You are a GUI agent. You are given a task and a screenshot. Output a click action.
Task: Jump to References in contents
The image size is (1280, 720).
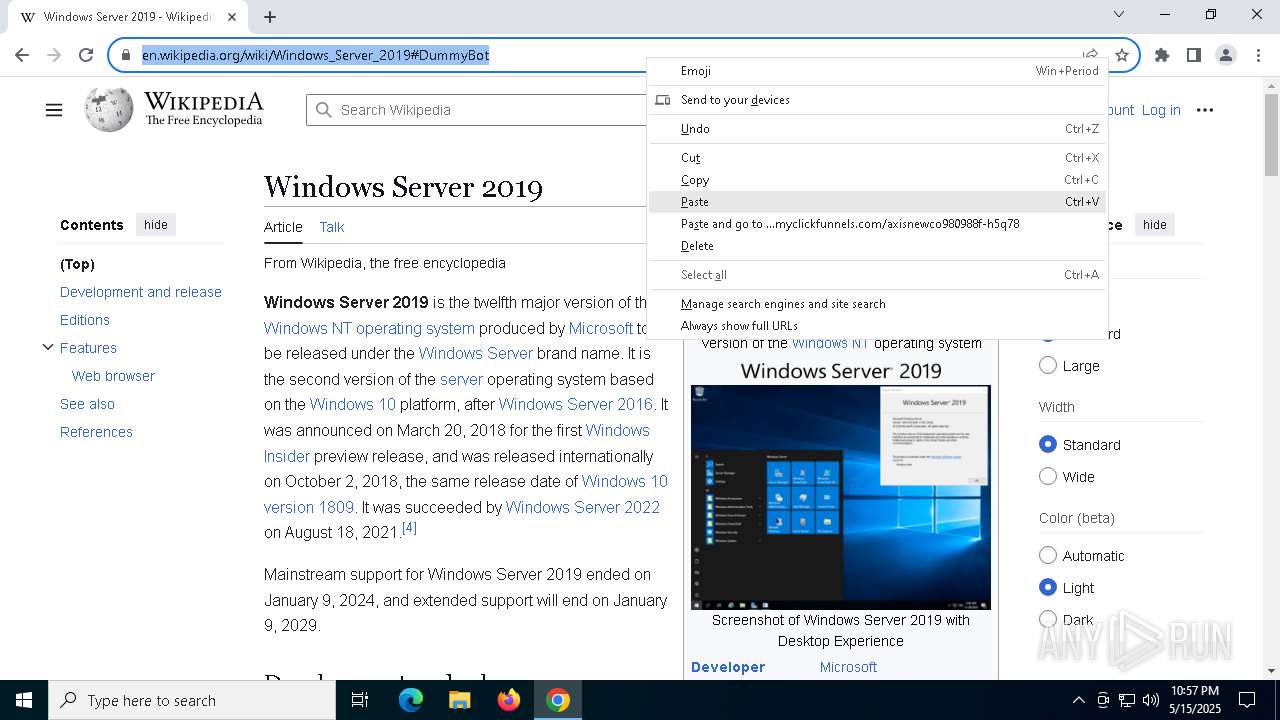coord(96,432)
